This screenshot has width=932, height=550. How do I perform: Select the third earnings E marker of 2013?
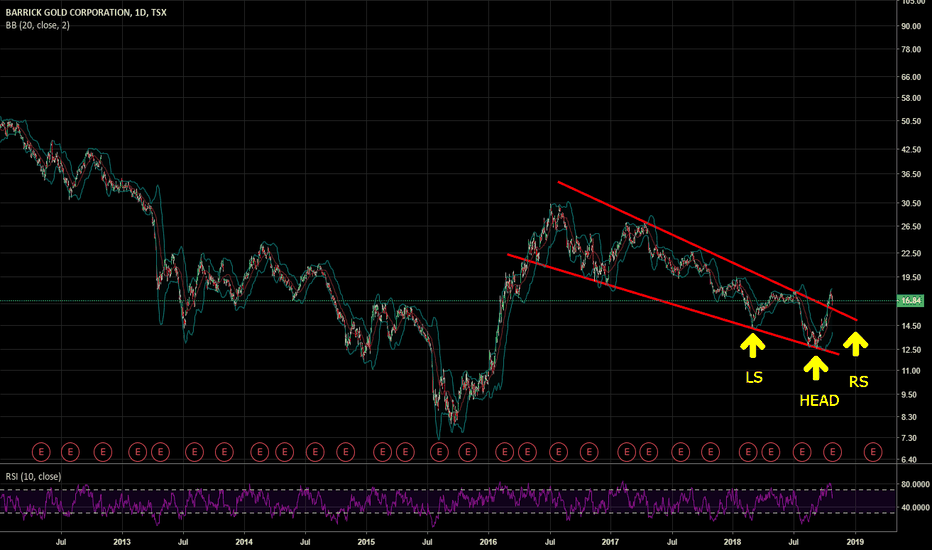pyautogui.click(x=194, y=452)
